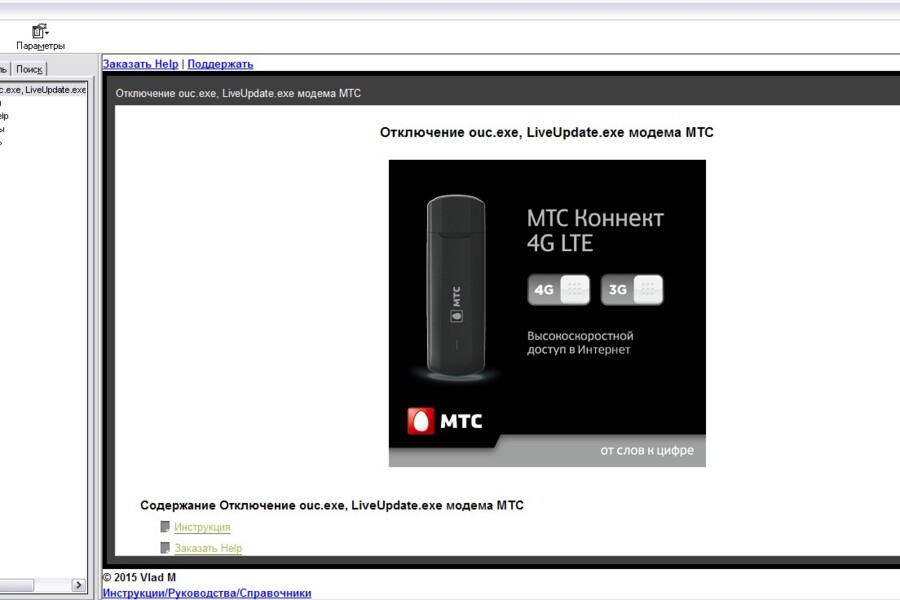Open the Инструкции/Руководства/Справочники footer link
The height and width of the screenshot is (600, 900).
click(207, 593)
